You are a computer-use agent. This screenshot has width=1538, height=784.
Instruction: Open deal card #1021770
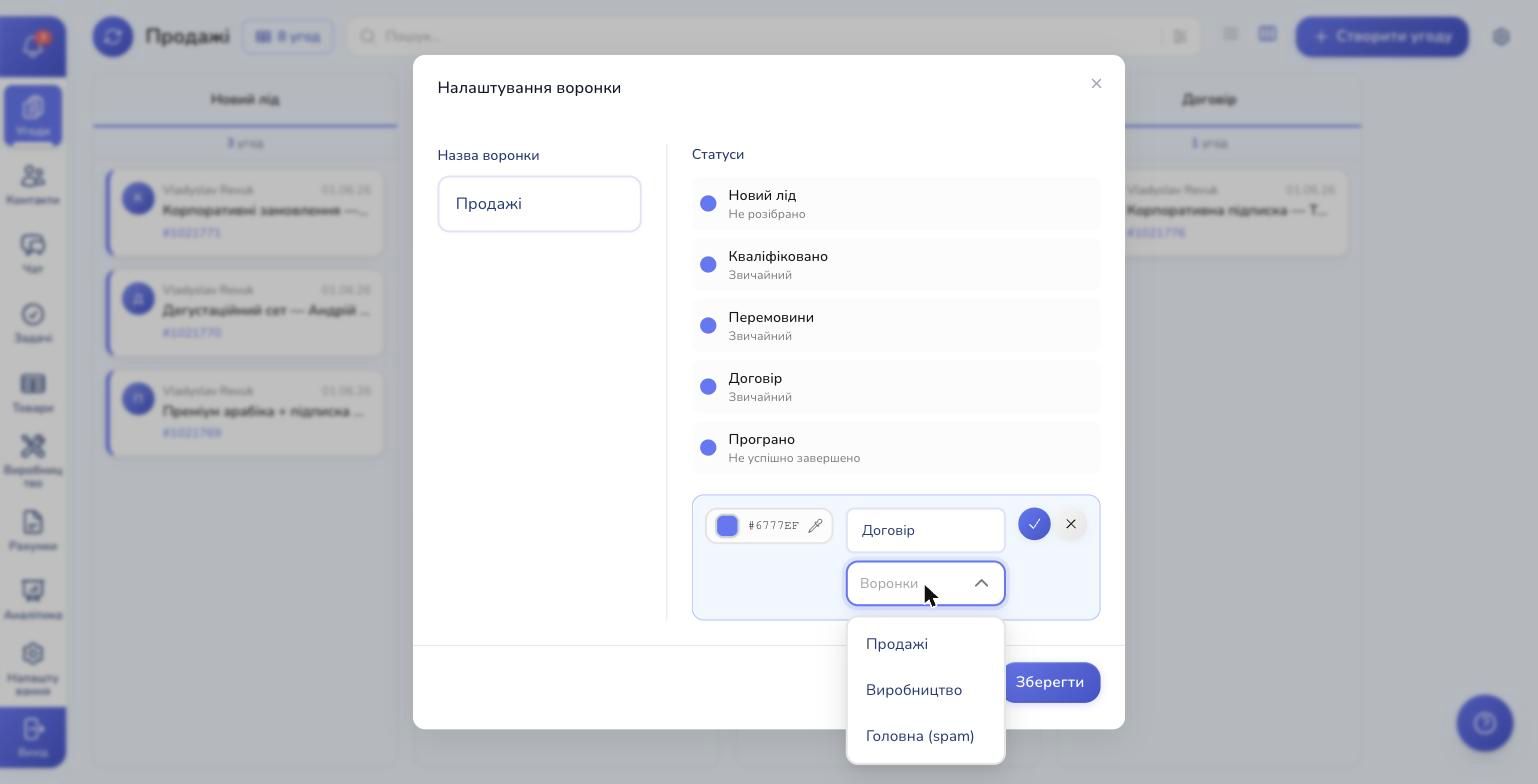pos(245,312)
